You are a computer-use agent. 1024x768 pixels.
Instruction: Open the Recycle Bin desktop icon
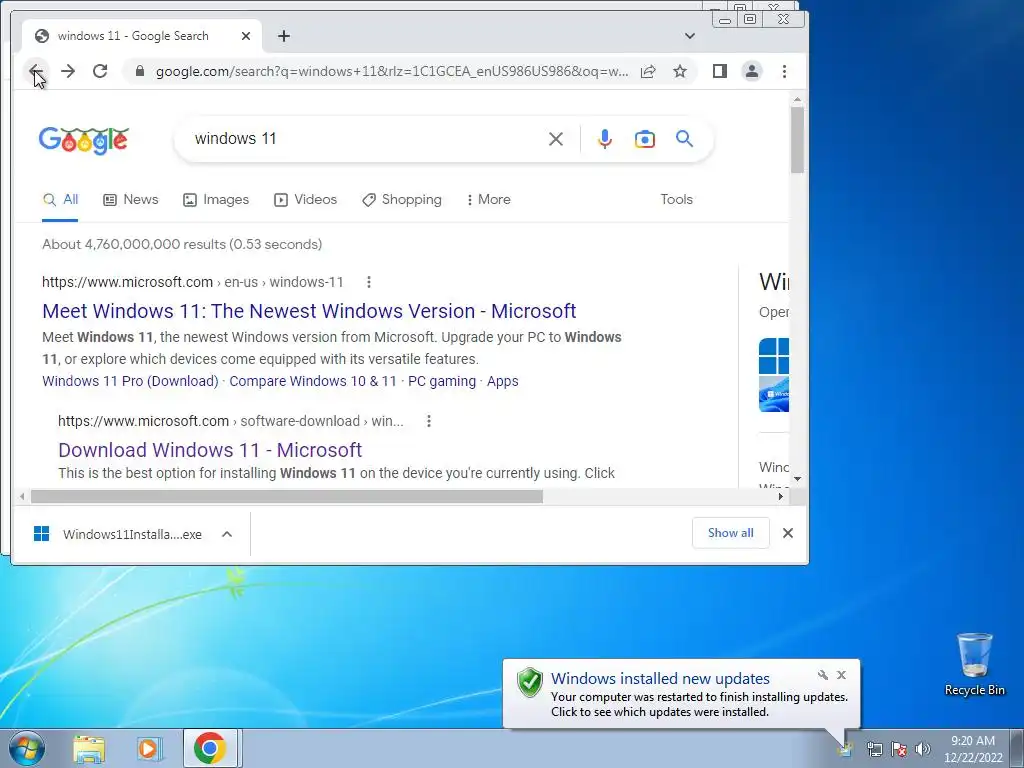click(974, 664)
